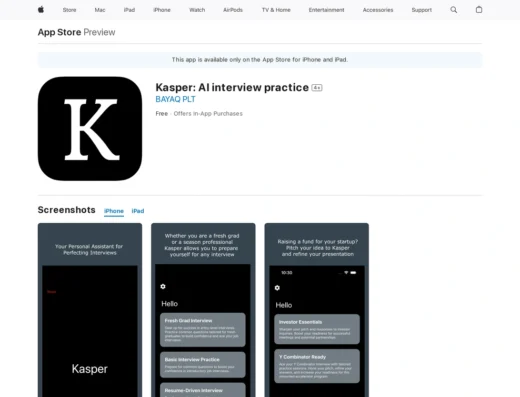Click the Kasper: AI interview practice title
The width and height of the screenshot is (520, 397).
232,87
